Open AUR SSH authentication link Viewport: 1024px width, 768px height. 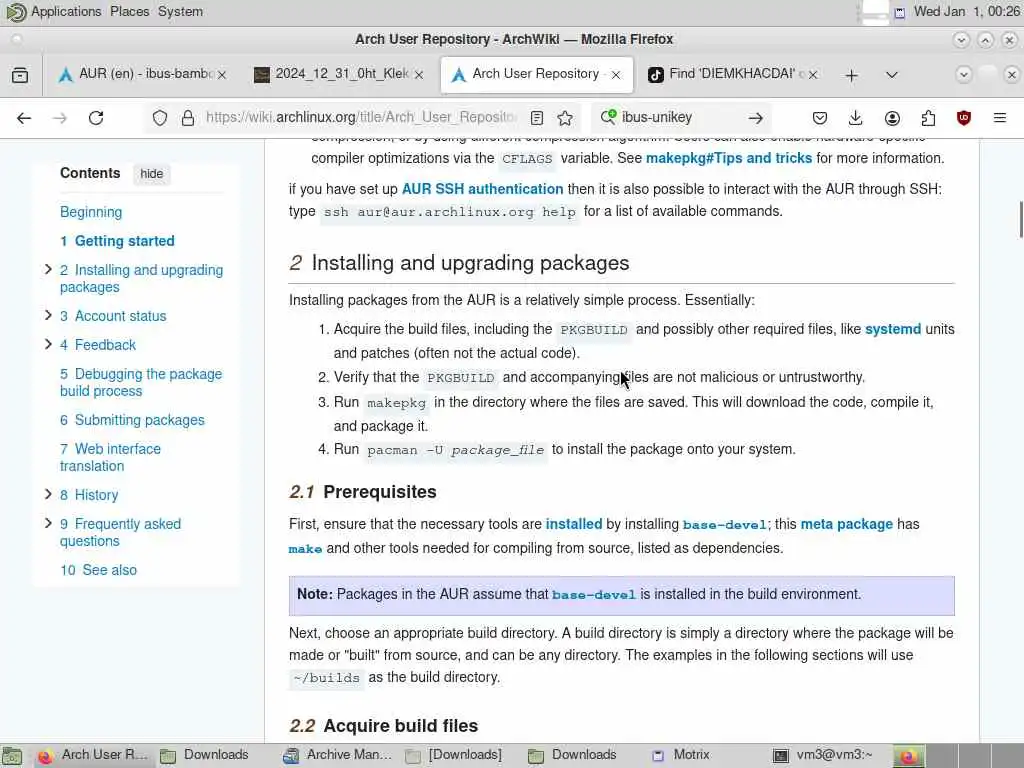(483, 189)
